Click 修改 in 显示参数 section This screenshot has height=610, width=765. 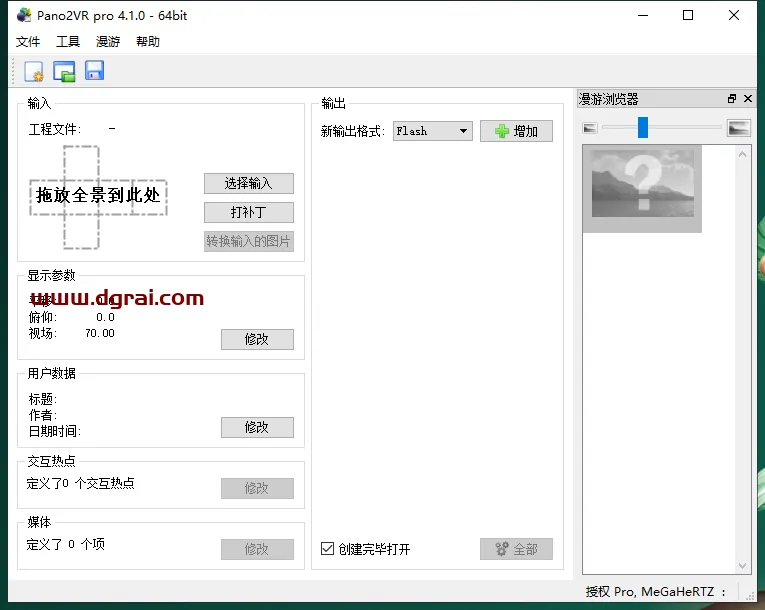(257, 339)
